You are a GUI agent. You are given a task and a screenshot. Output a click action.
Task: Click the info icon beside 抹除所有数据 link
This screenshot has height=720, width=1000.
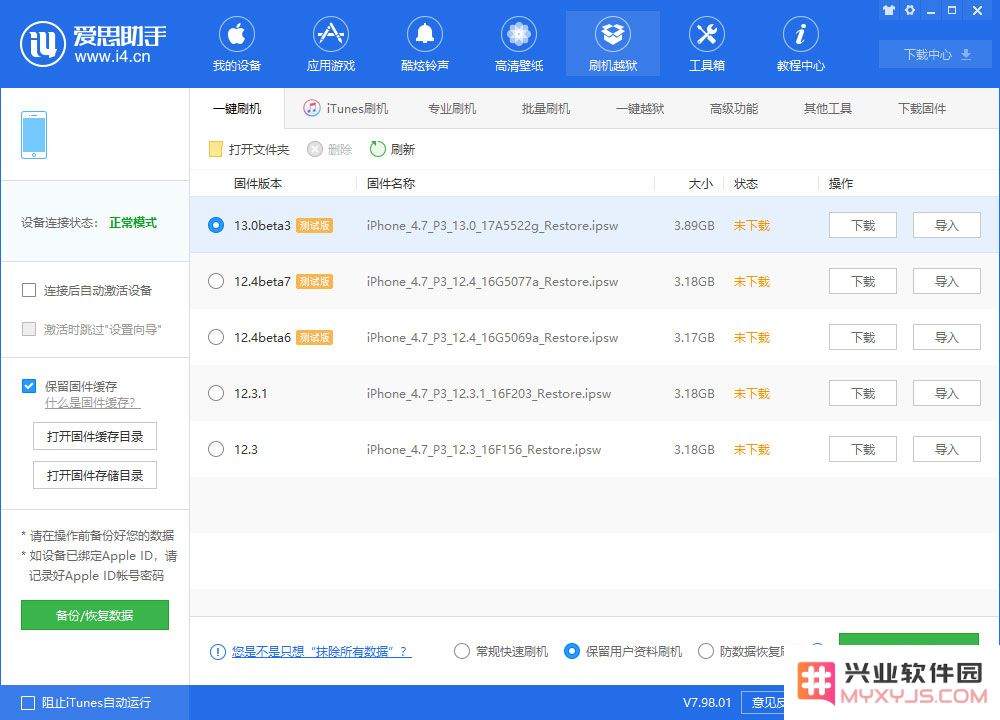pyautogui.click(x=217, y=652)
